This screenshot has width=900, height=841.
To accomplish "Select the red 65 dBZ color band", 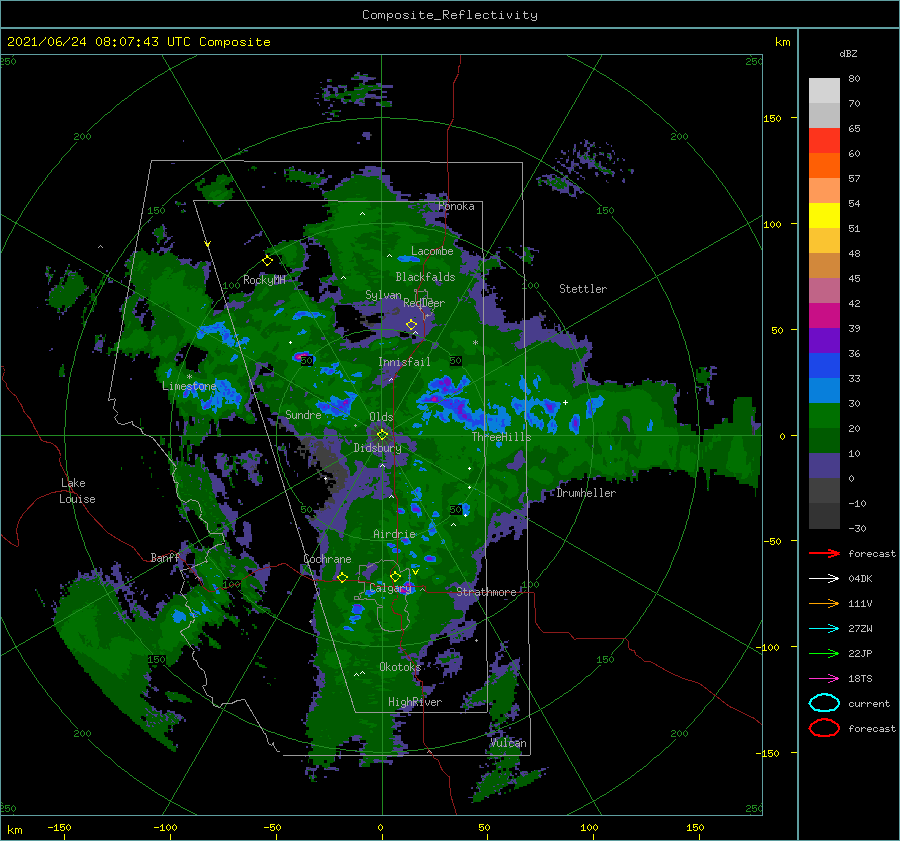I will click(824, 141).
